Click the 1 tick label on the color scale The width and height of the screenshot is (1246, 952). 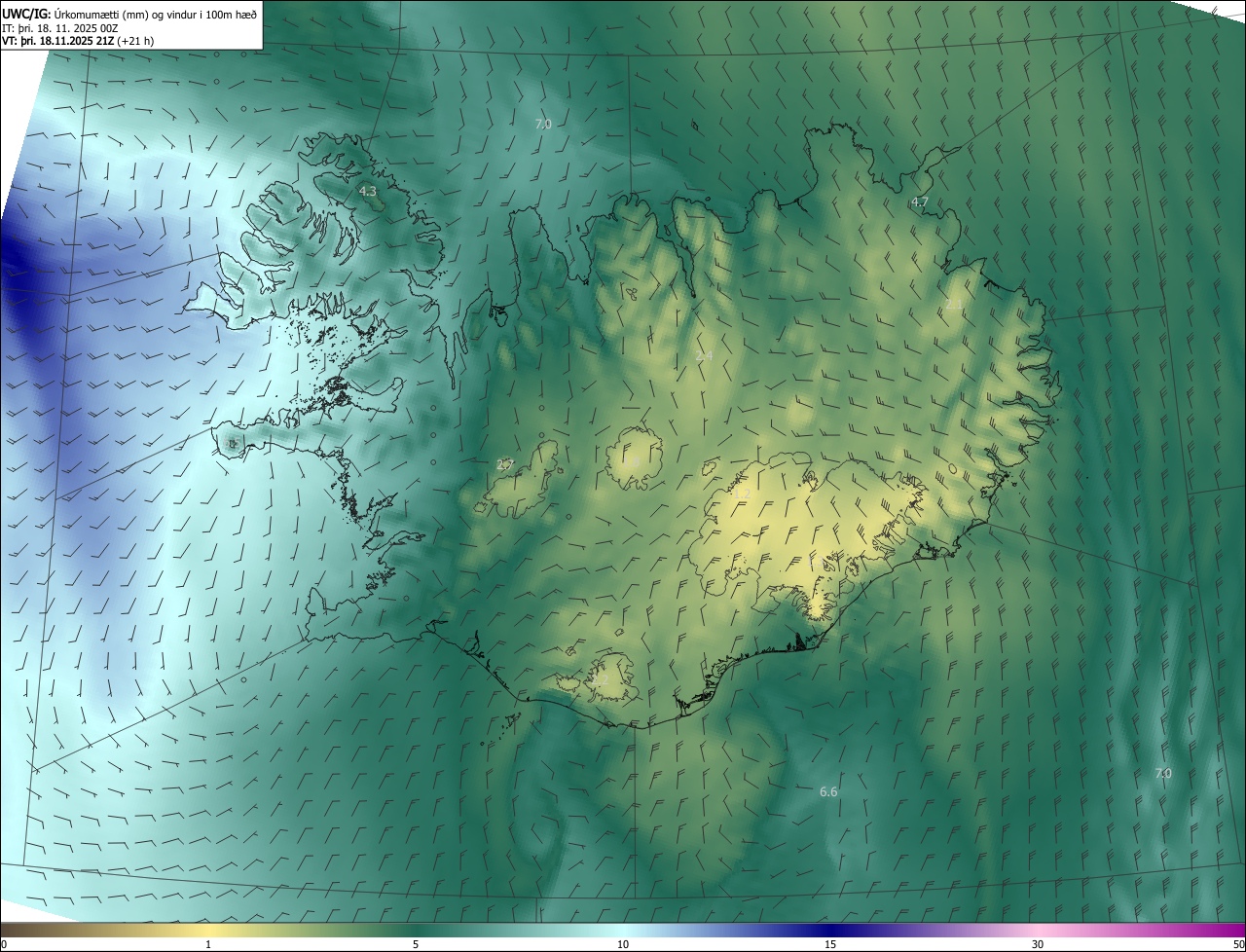(x=208, y=944)
